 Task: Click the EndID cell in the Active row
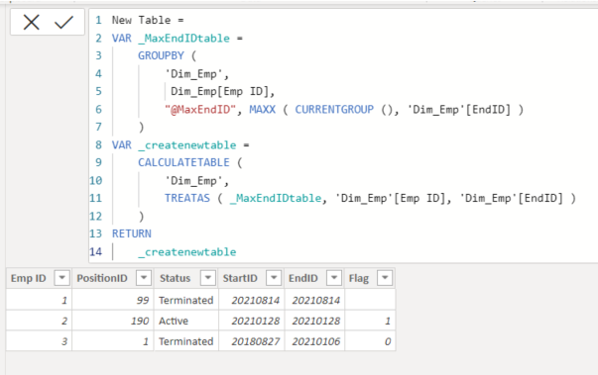(x=315, y=320)
